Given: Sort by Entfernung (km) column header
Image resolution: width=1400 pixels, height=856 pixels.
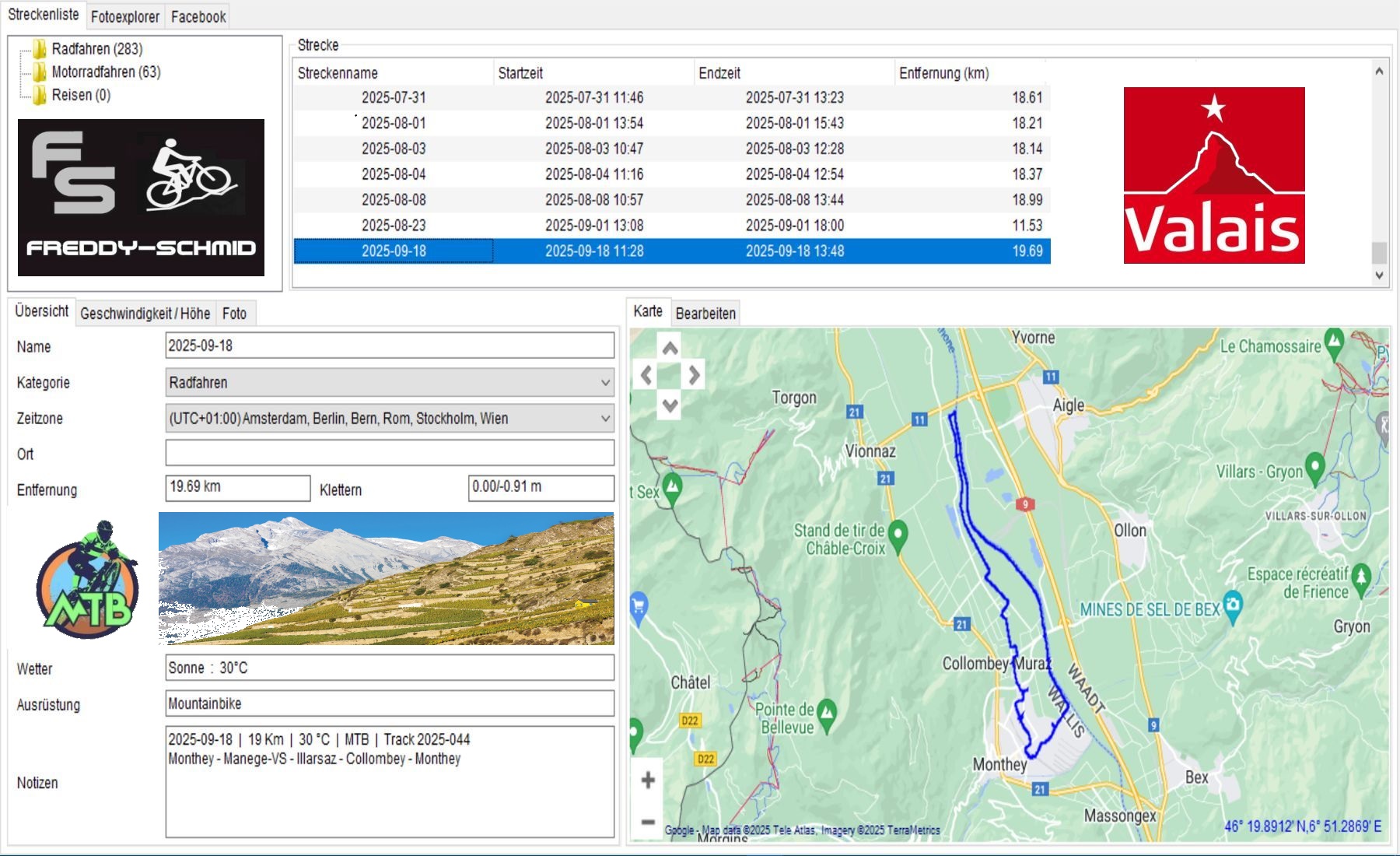Looking at the screenshot, I should point(943,73).
